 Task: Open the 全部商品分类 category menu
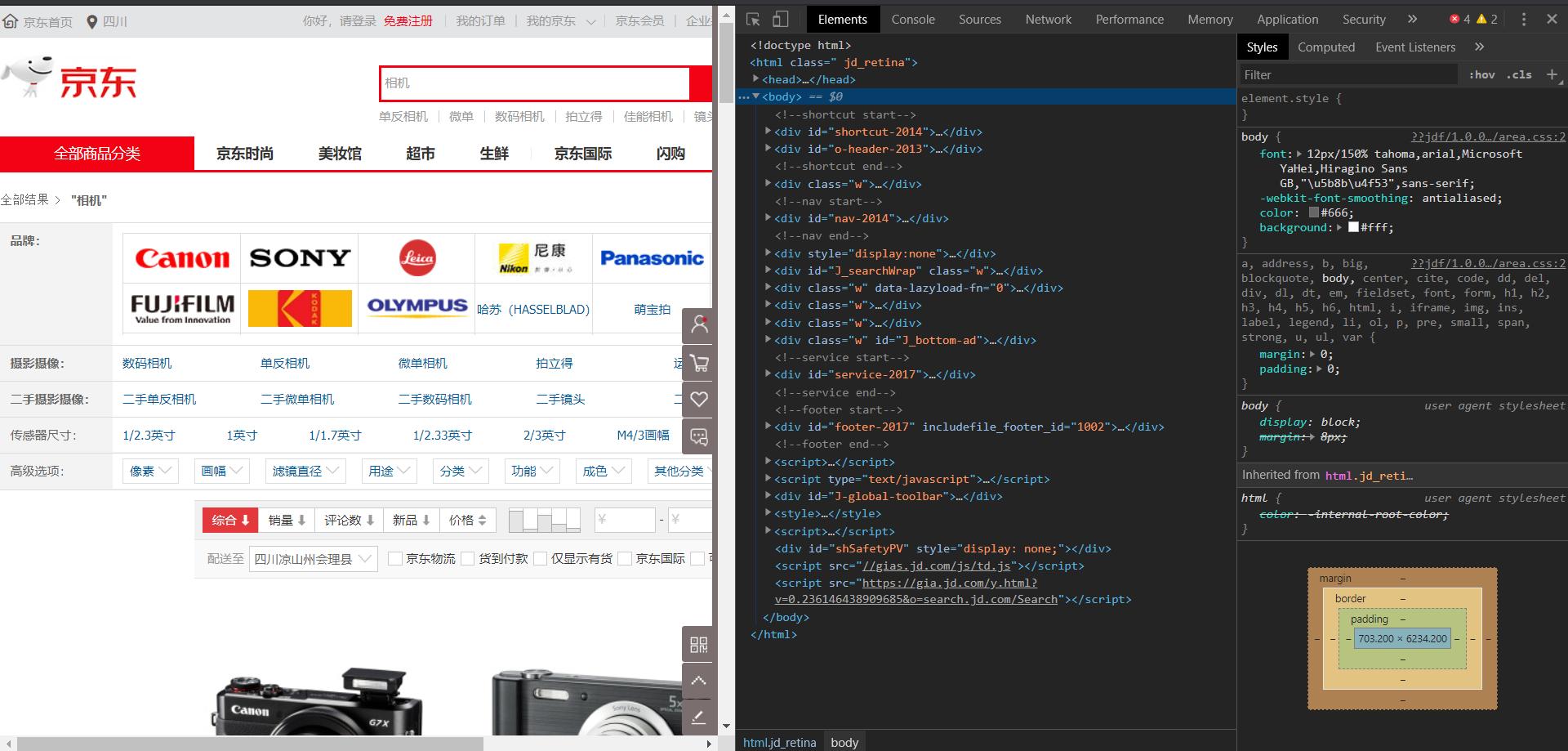(97, 154)
